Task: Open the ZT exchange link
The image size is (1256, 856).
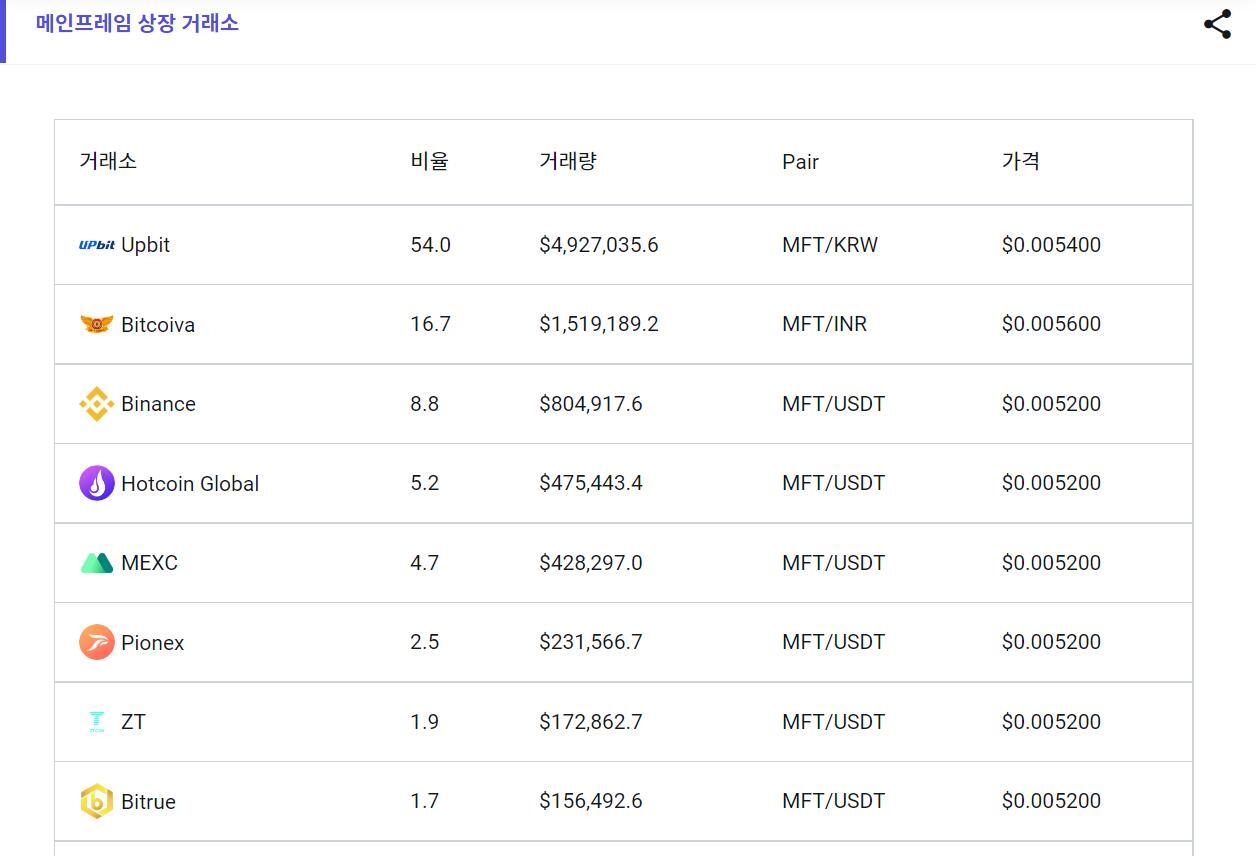Action: tap(133, 722)
